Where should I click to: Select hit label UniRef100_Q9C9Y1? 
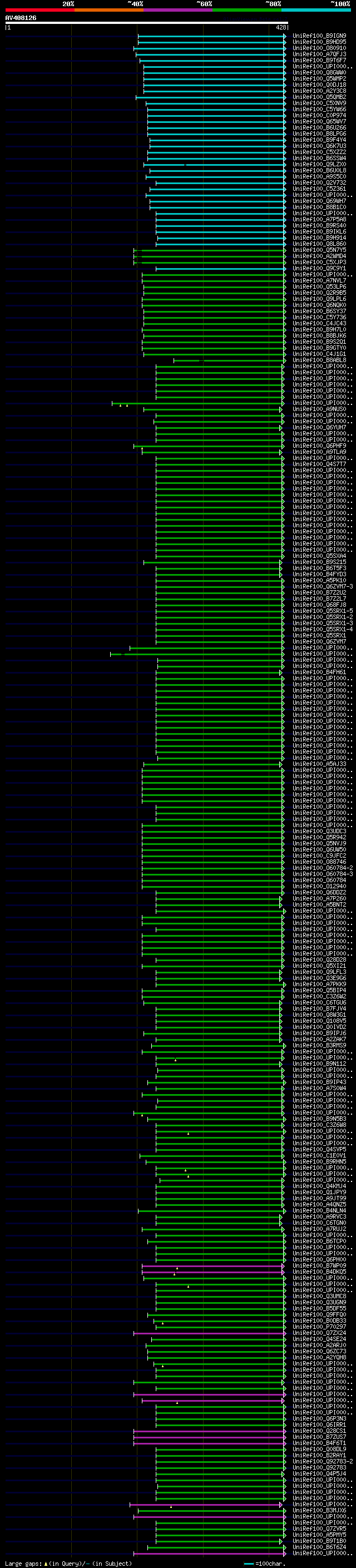[x=319, y=269]
